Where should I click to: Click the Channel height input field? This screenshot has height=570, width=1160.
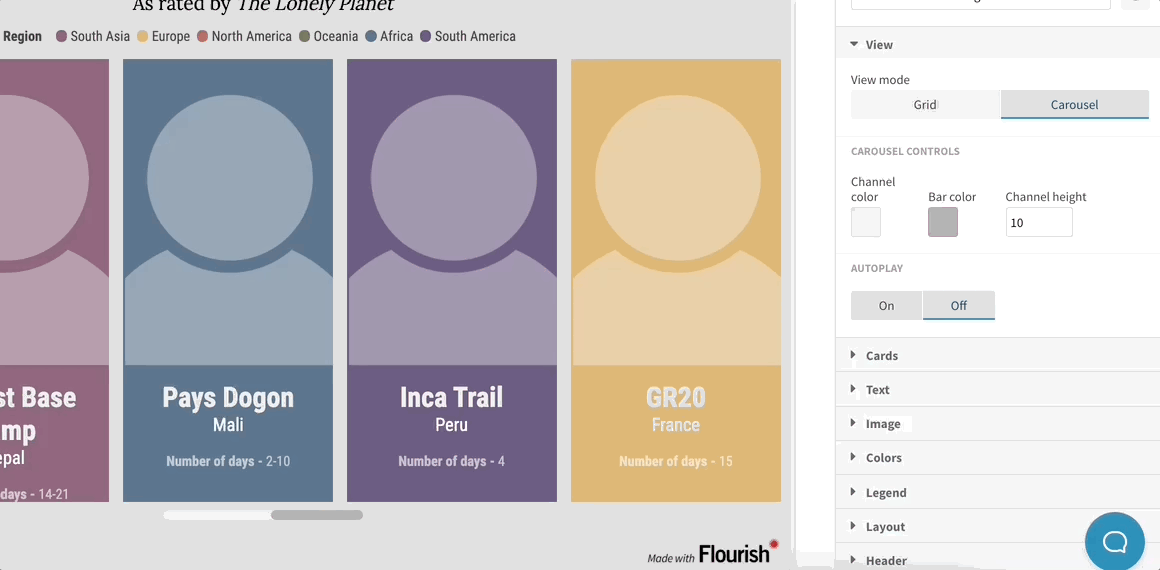click(1038, 223)
